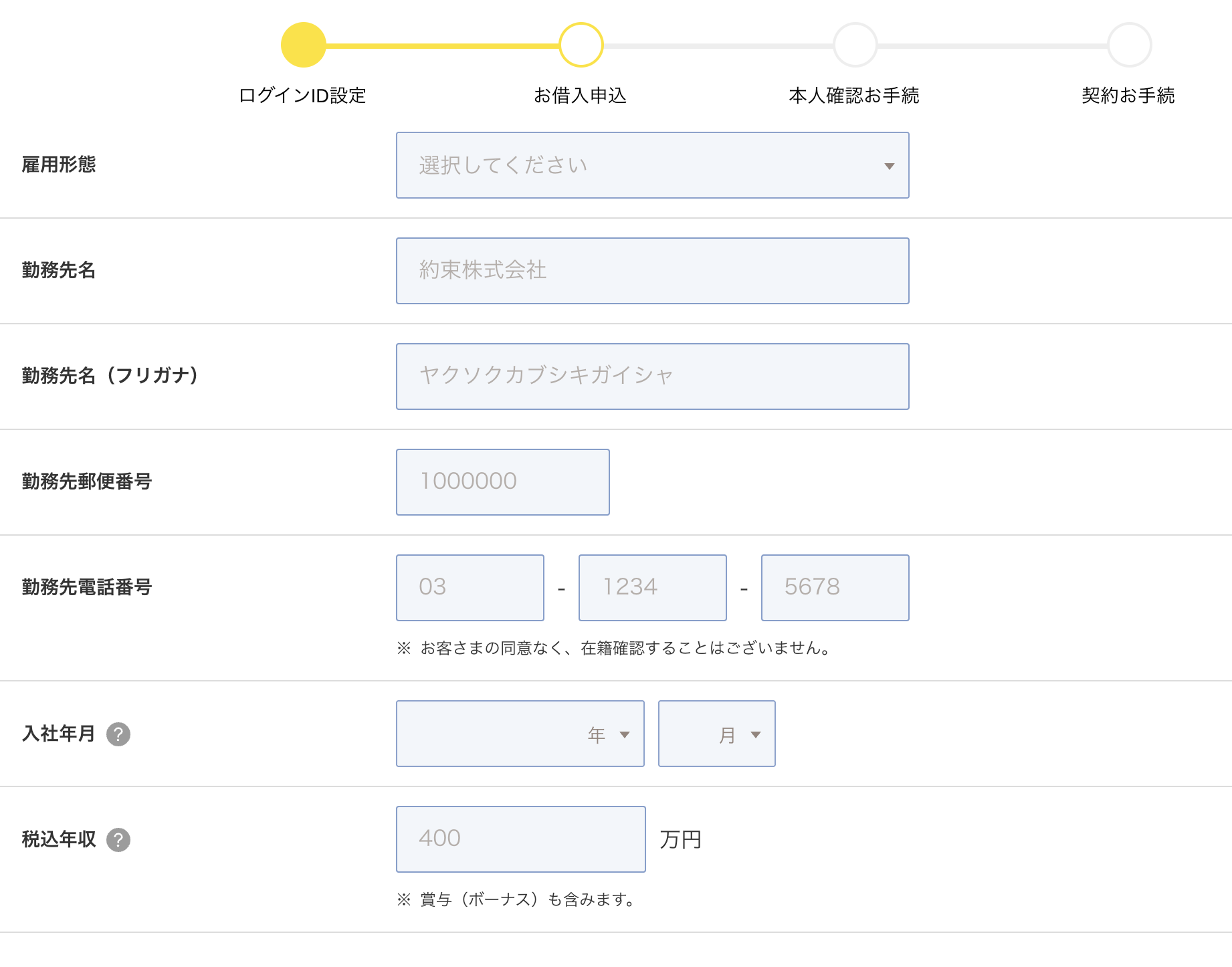This screenshot has width=1232, height=967.
Task: Open the 月 (month) dropdown
Action: click(716, 734)
